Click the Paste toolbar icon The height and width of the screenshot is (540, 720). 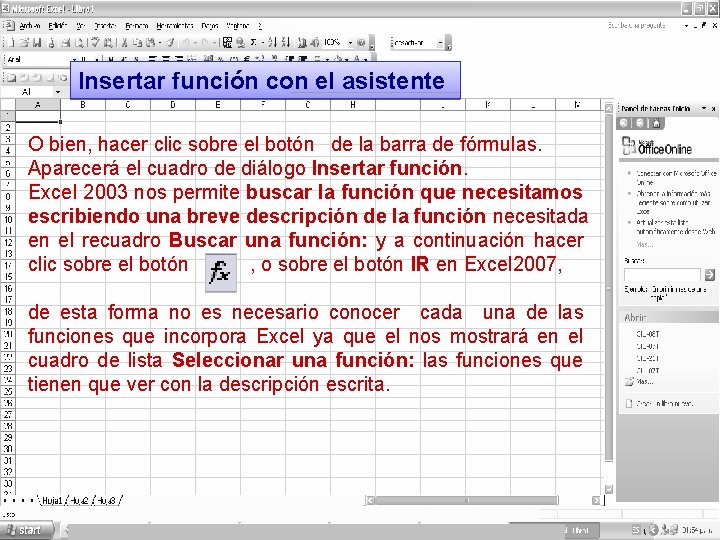pyautogui.click(x=150, y=43)
